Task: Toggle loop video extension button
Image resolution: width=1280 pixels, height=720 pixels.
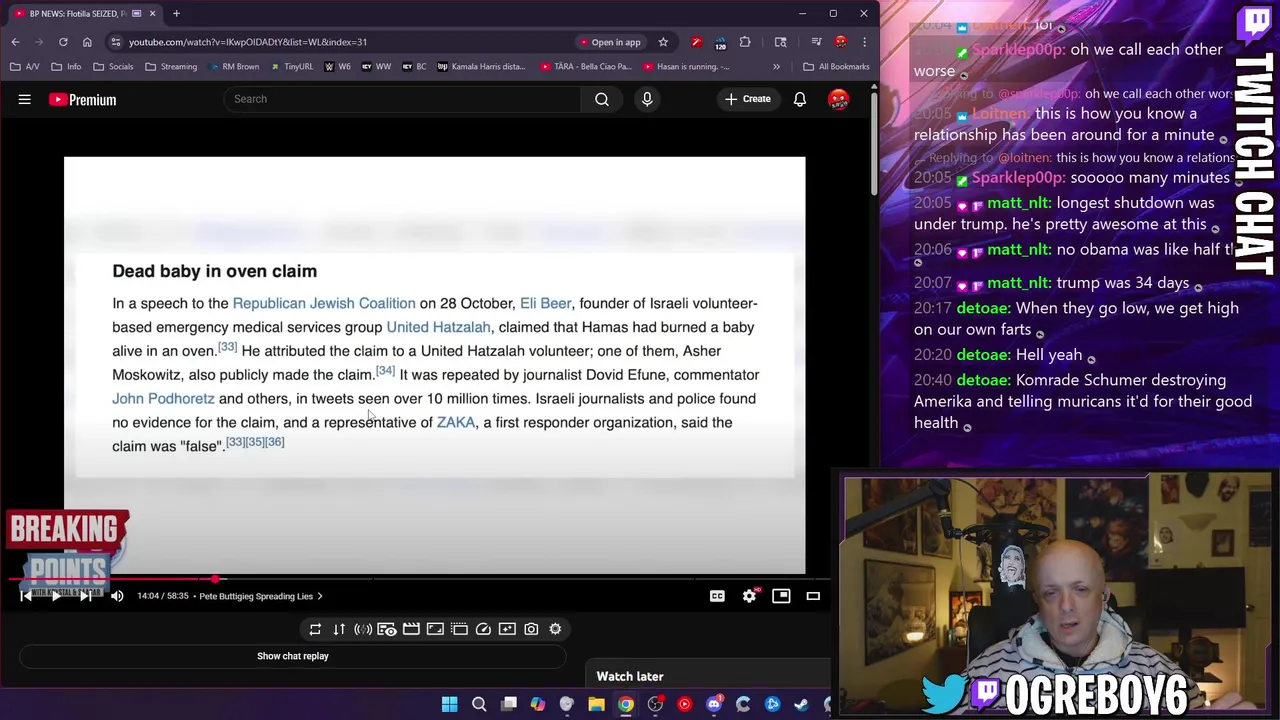Action: coord(315,629)
